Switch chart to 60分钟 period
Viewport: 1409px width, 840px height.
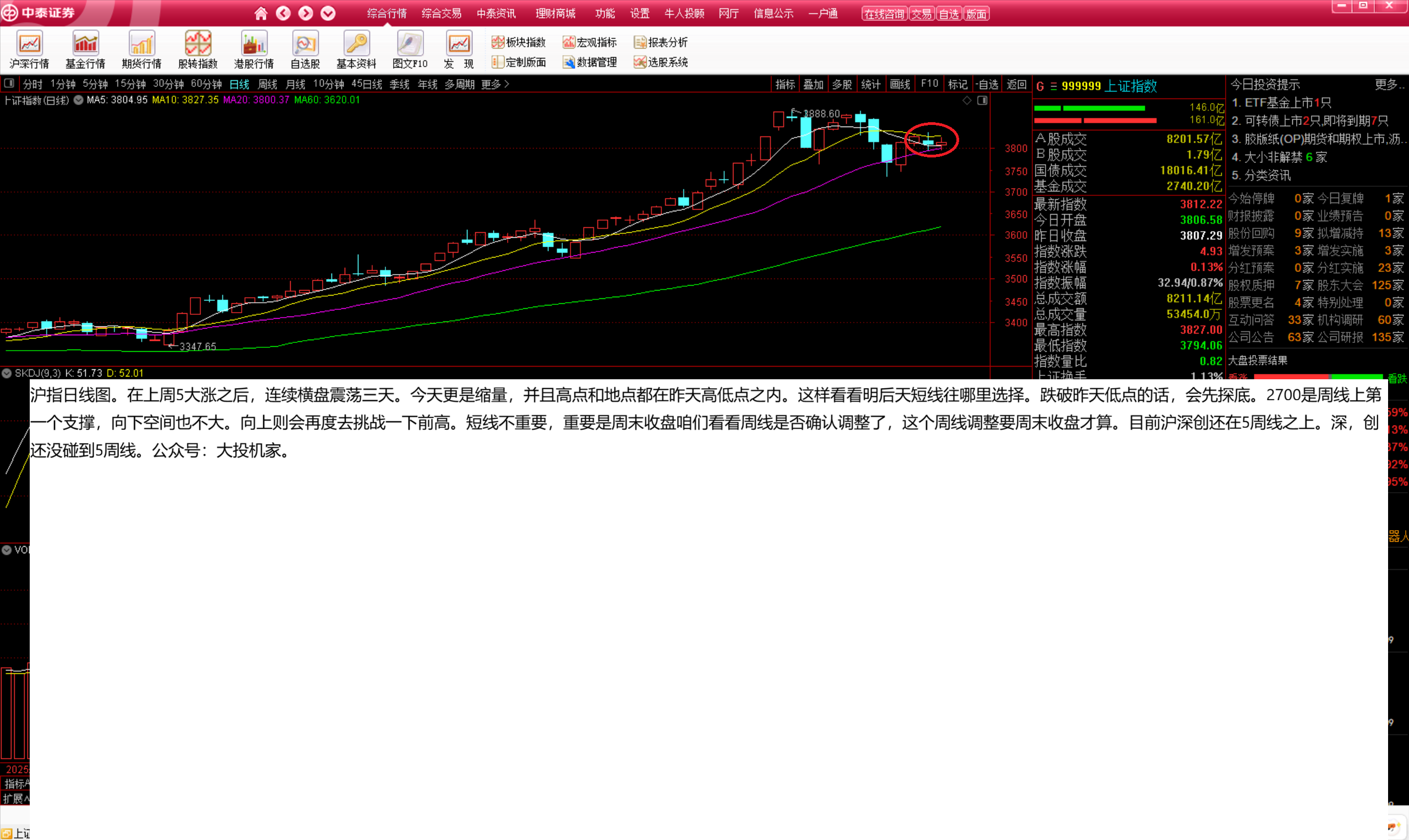(206, 84)
